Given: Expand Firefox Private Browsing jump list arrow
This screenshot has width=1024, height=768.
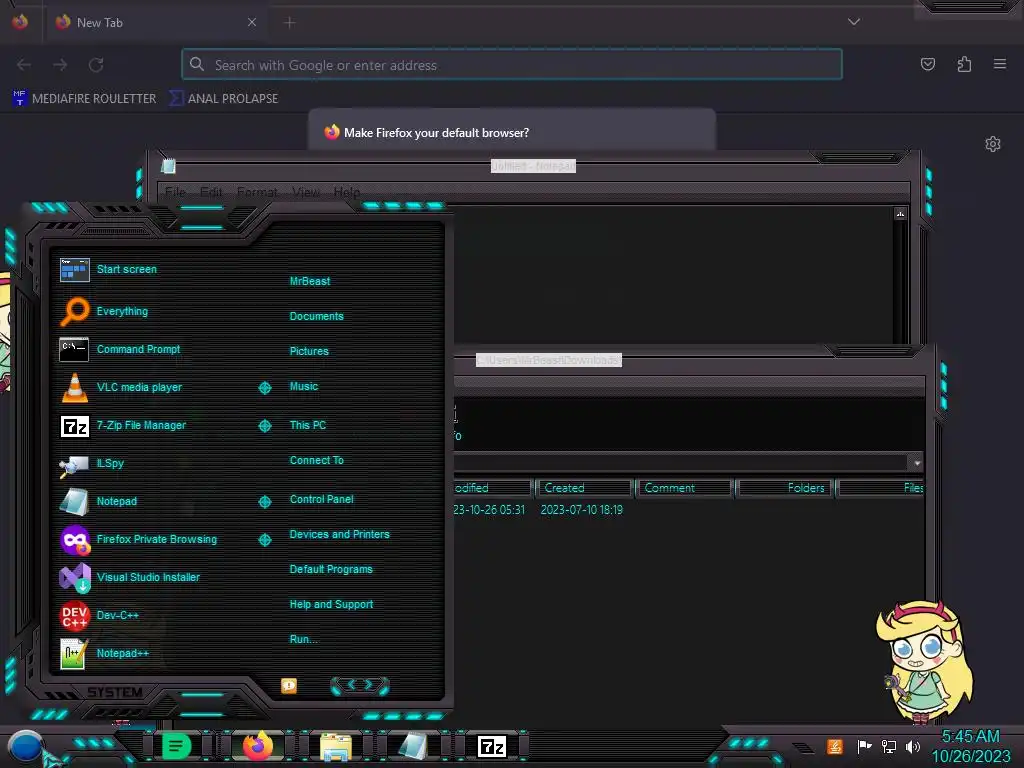Looking at the screenshot, I should tap(264, 539).
